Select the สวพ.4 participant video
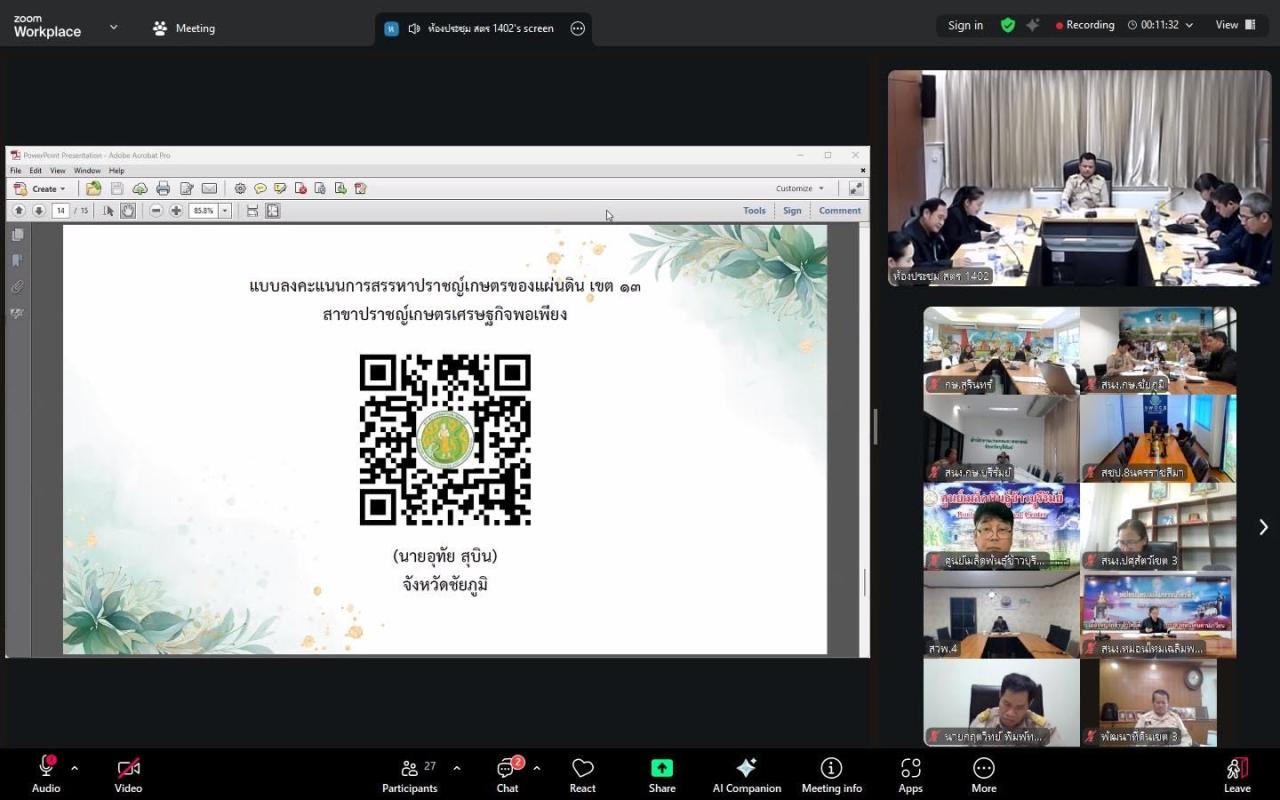The height and width of the screenshot is (800, 1280). coord(1001,614)
